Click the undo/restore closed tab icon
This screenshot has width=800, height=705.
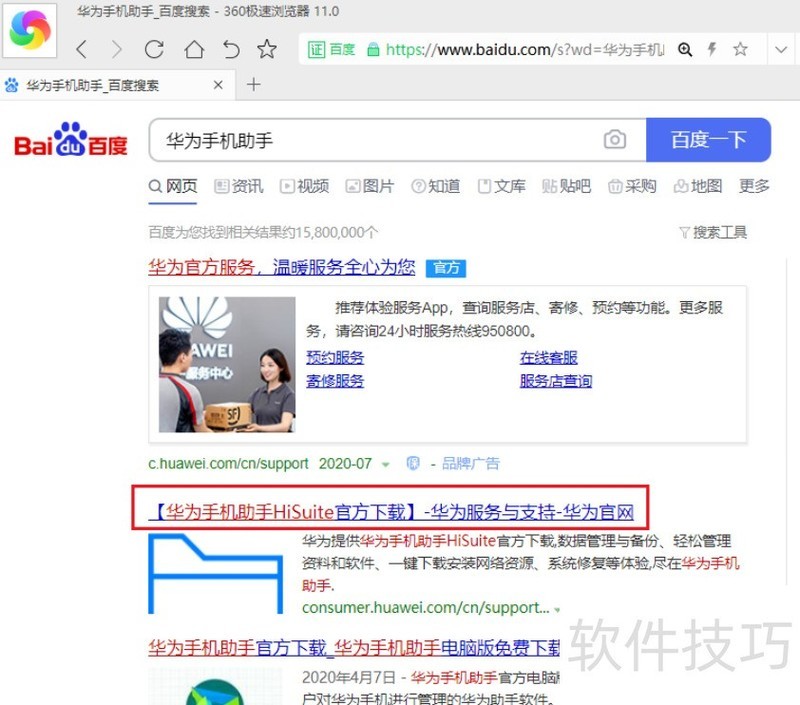231,49
